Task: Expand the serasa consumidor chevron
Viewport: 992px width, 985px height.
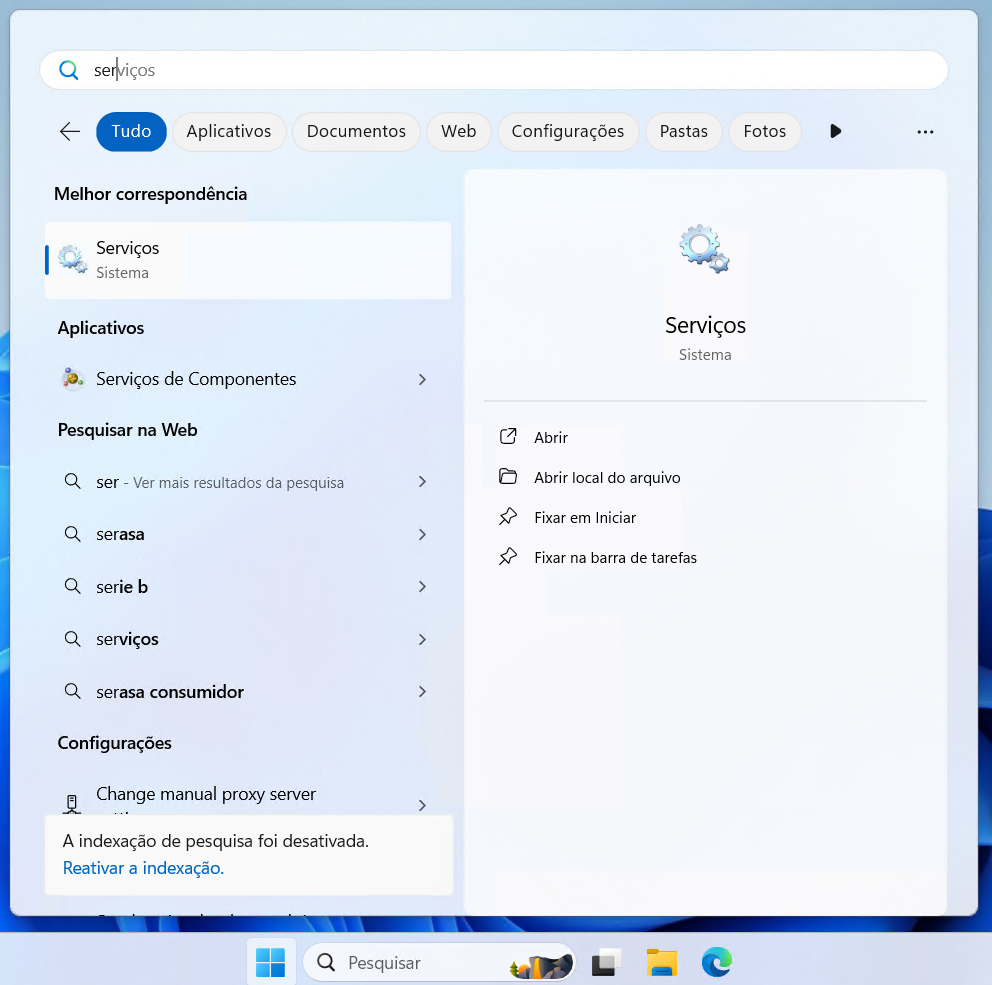Action: click(423, 691)
